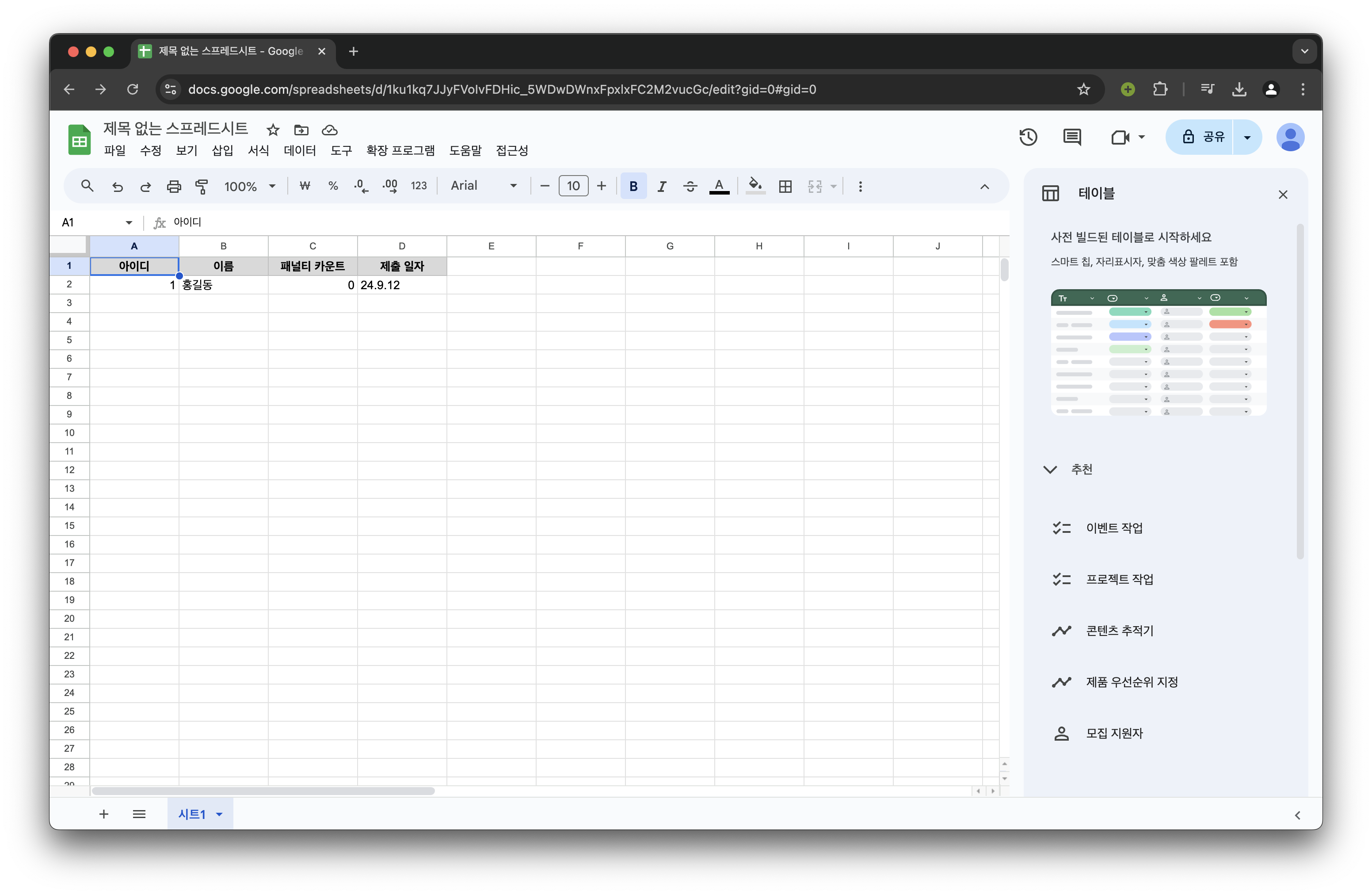Image resolution: width=1372 pixels, height=895 pixels.
Task: Open the fill color paint bucket
Action: click(x=755, y=186)
